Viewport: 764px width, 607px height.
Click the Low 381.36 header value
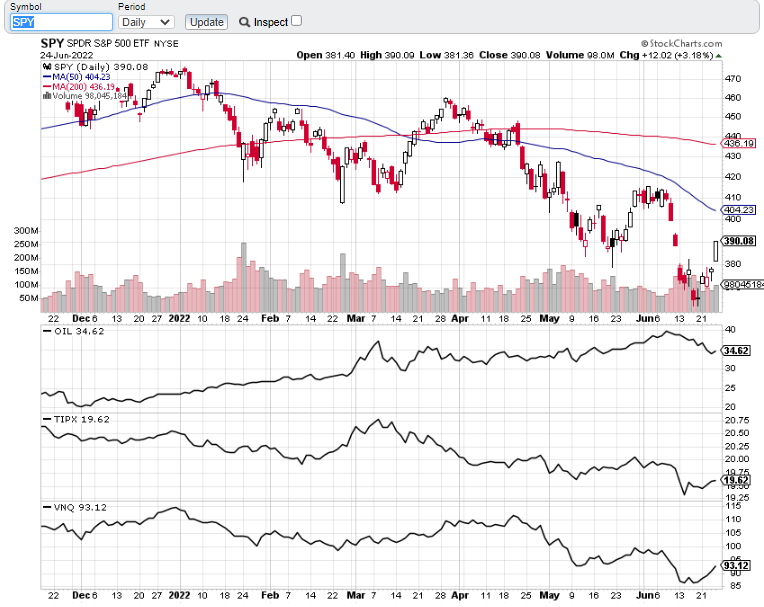(446, 55)
